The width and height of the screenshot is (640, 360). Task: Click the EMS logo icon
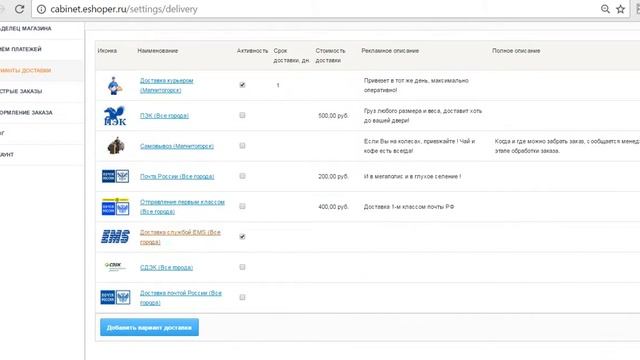(x=115, y=237)
